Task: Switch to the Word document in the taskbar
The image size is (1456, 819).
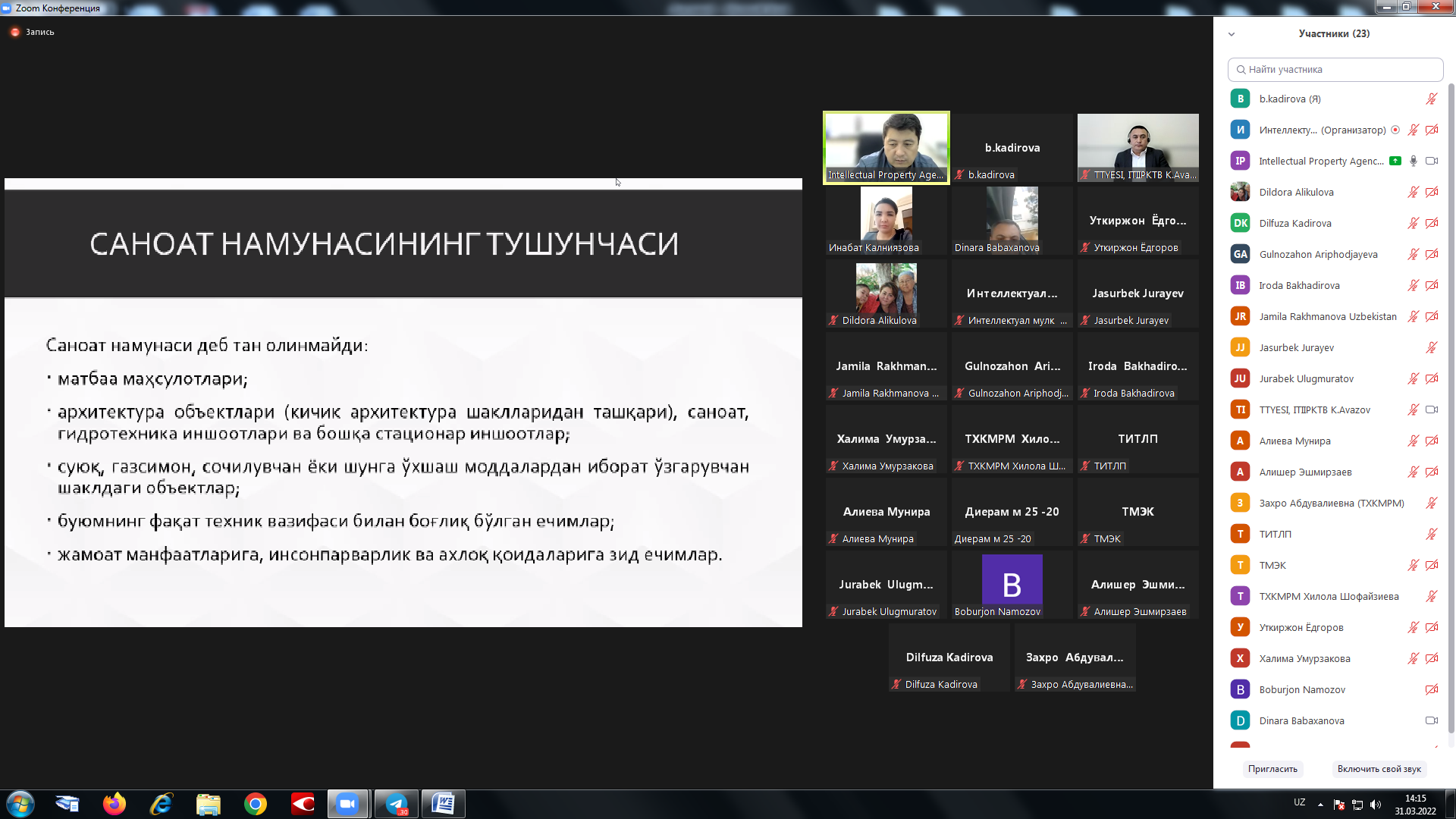Action: coord(443,804)
